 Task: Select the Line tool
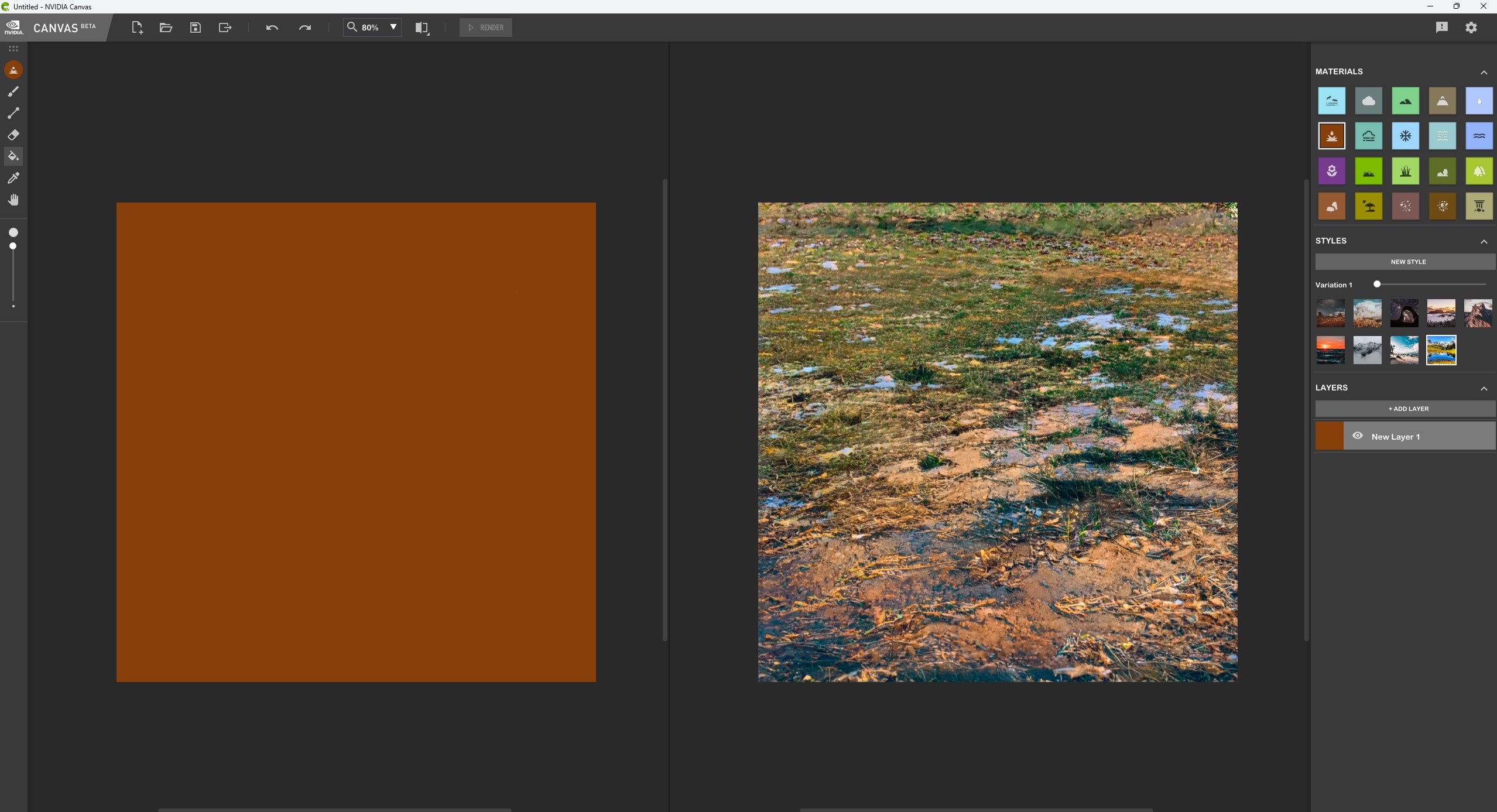(13, 113)
